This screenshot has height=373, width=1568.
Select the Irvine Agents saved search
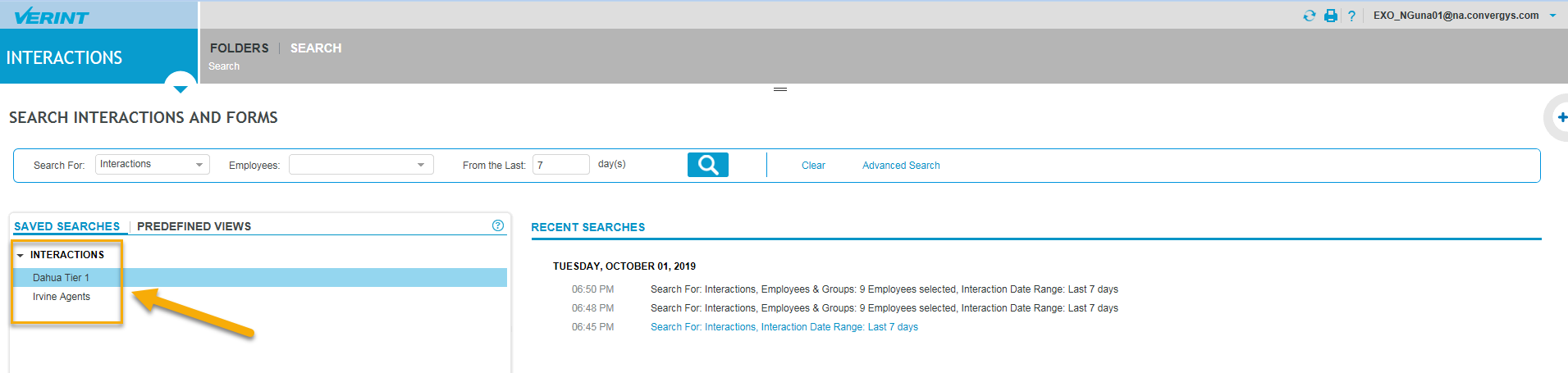(x=62, y=297)
